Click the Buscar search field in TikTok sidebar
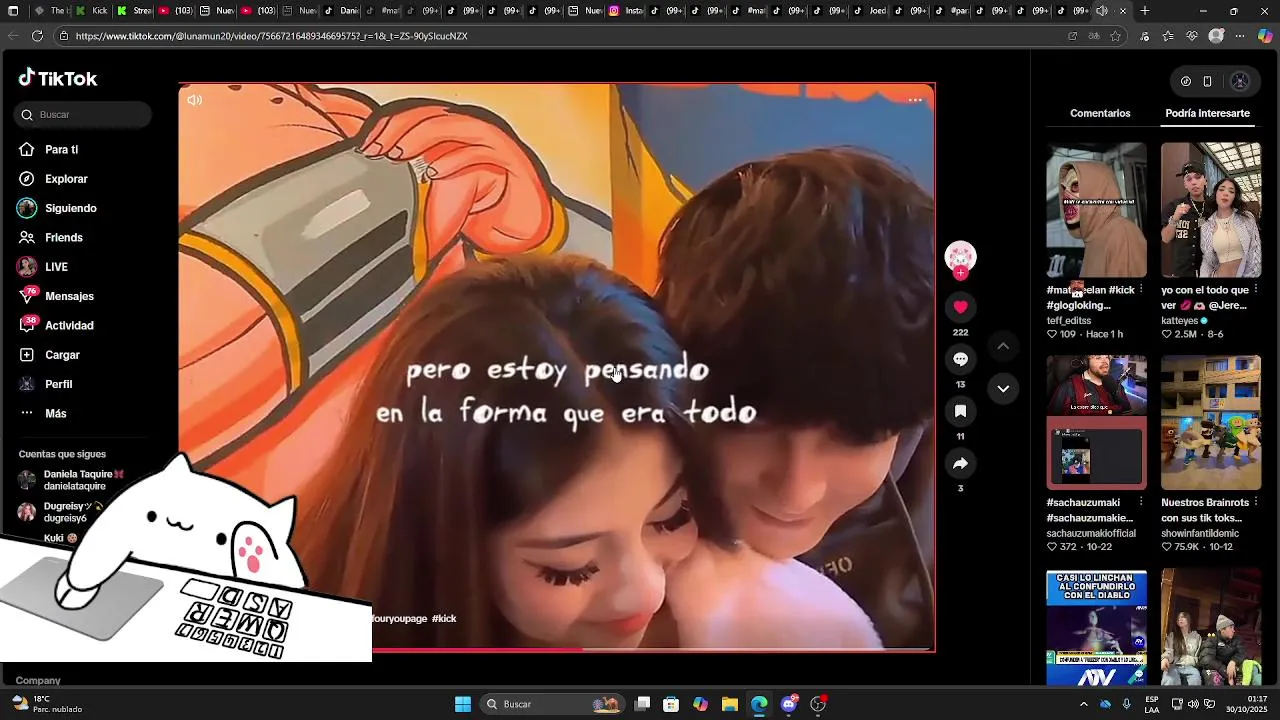The image size is (1280, 720). [82, 115]
